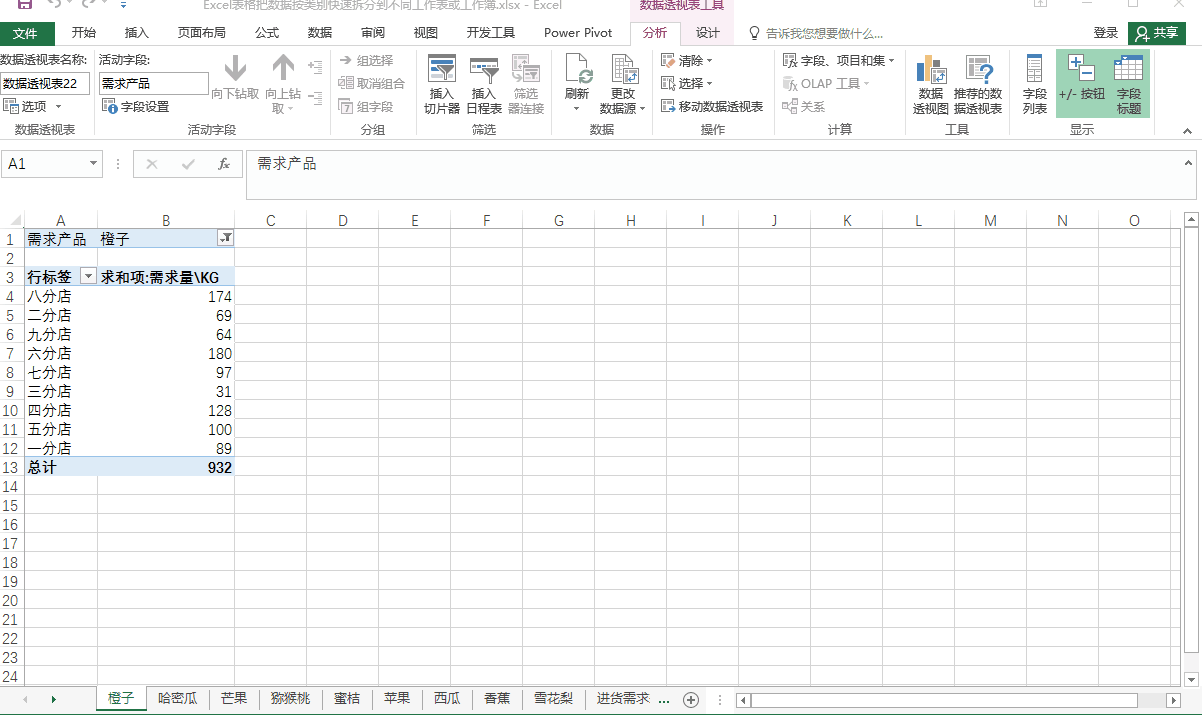This screenshot has width=1202, height=715.
Task: Edit the PivotTable Name field
Action: 45,83
